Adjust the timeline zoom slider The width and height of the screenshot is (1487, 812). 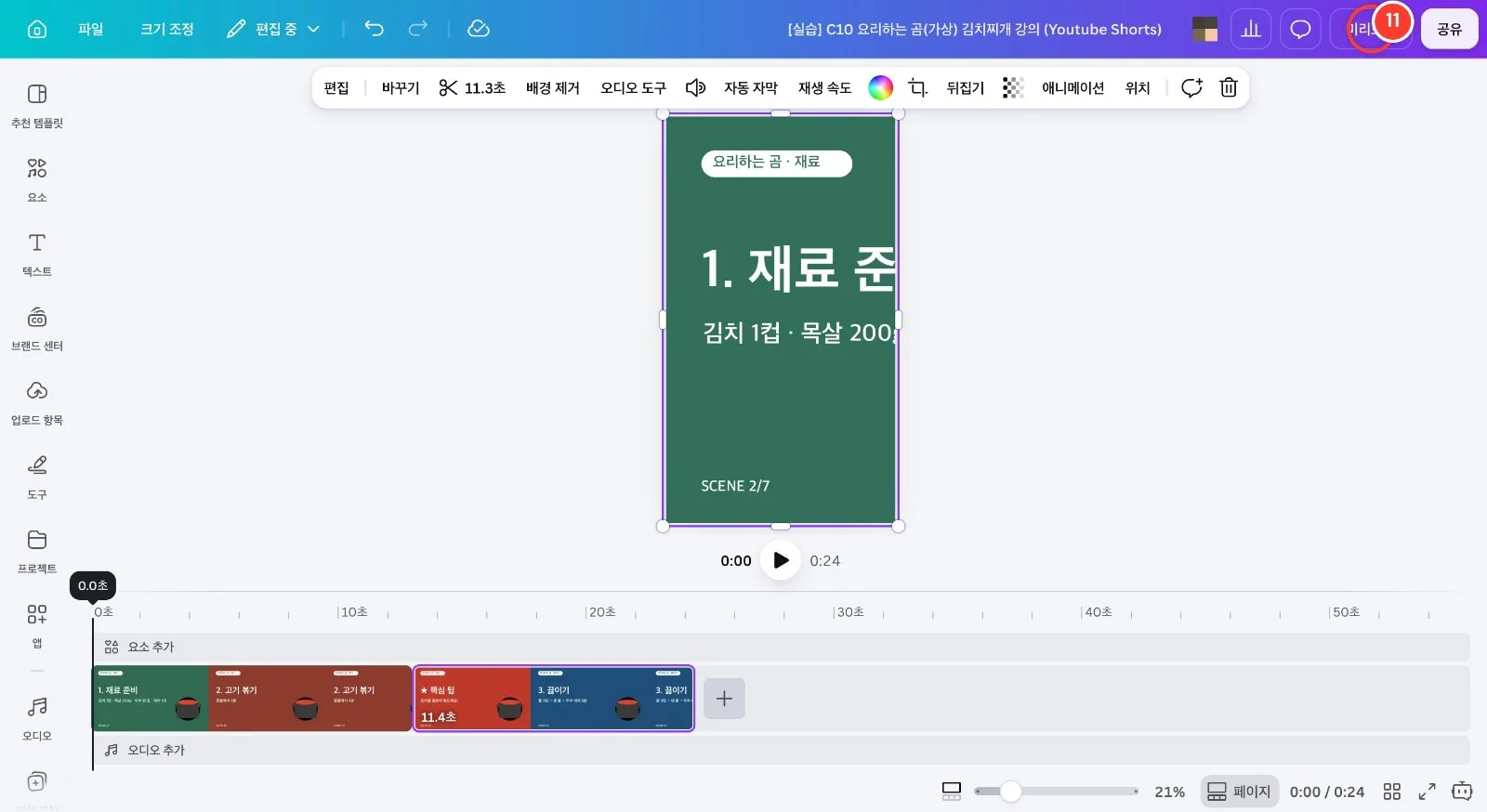click(x=1010, y=792)
